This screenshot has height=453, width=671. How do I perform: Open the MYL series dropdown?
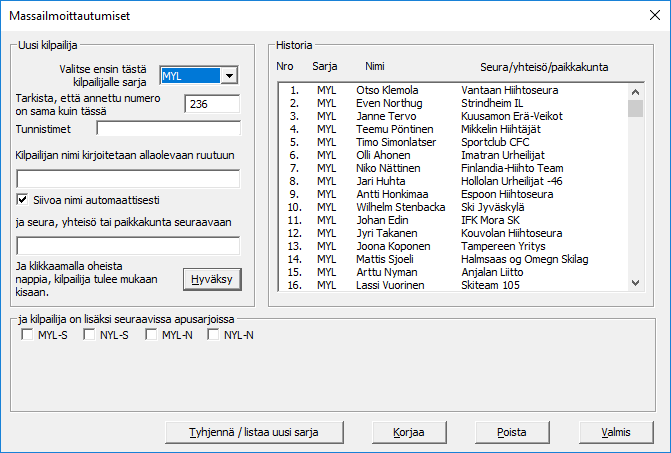(229, 75)
